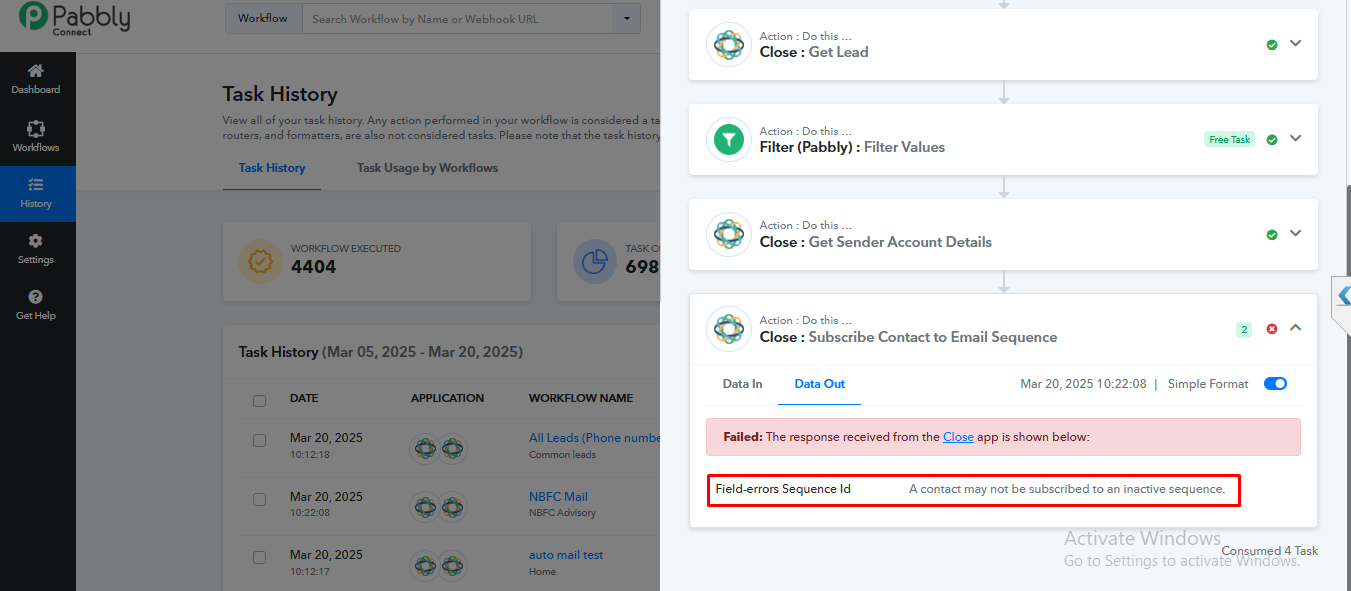Click the DATE column header
The width and height of the screenshot is (1351, 591).
304,398
